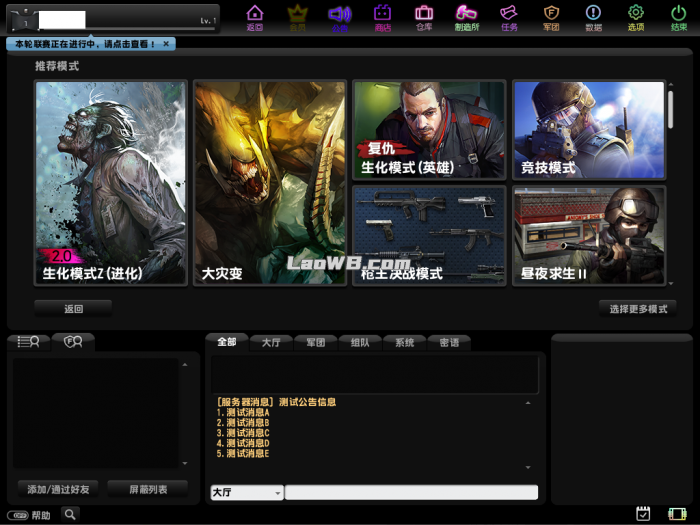Screen dimensions: 700x525
Task: Click the mode list scroll down arrow
Action: [671, 283]
